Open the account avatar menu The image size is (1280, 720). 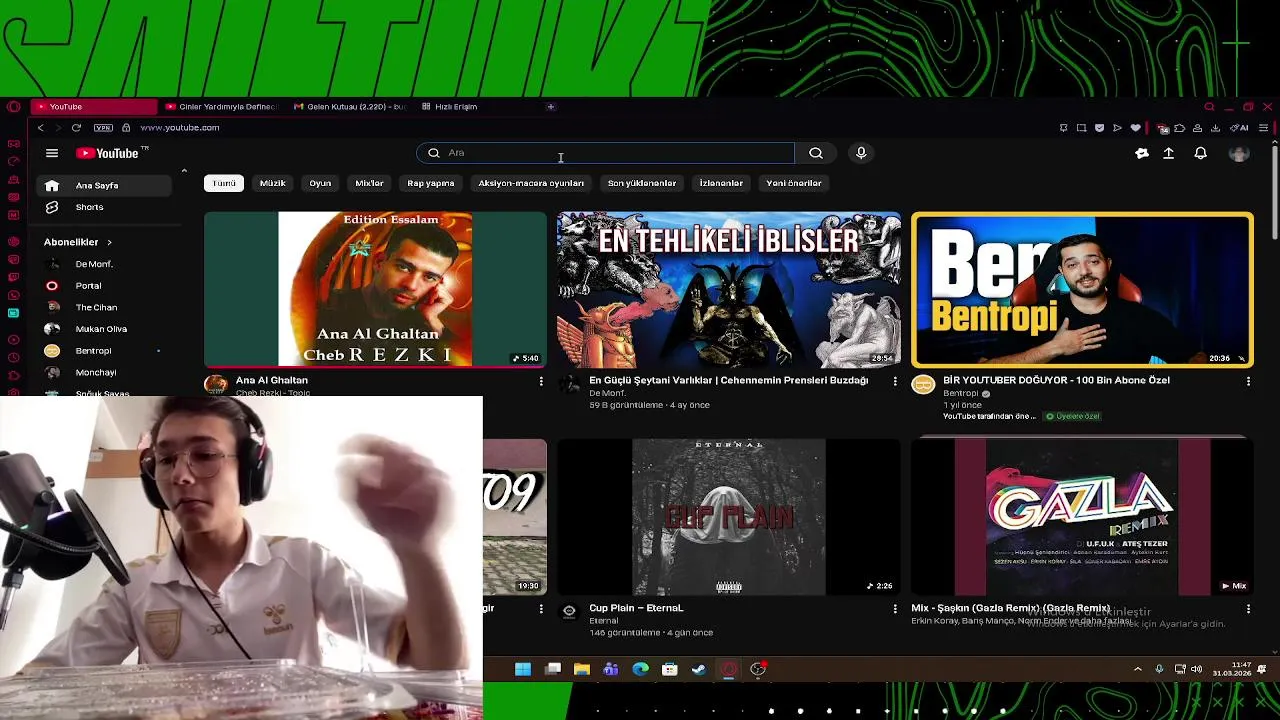pos(1239,153)
